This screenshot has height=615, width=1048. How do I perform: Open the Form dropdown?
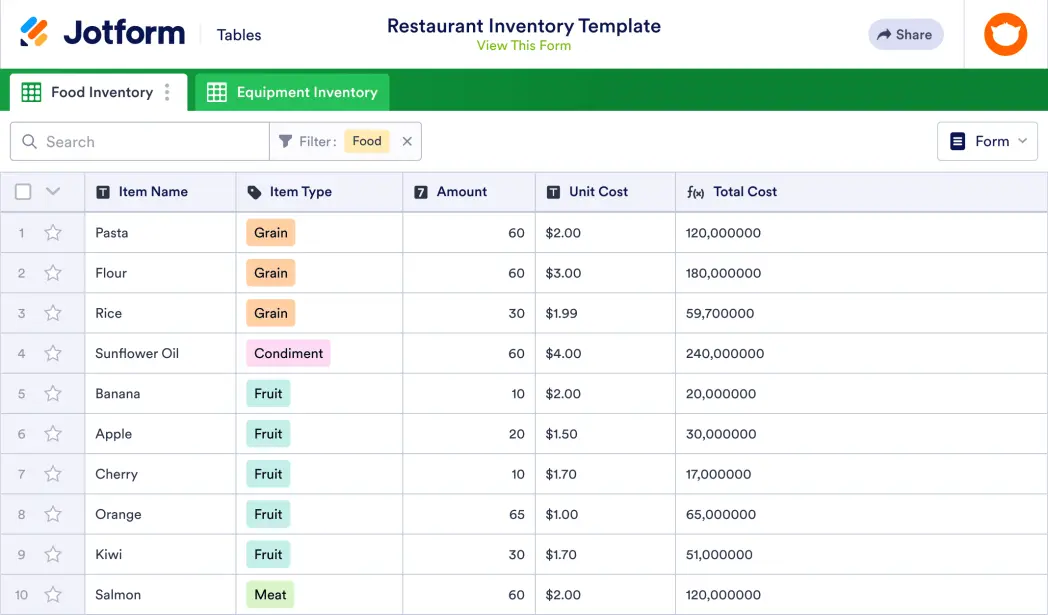coord(987,141)
